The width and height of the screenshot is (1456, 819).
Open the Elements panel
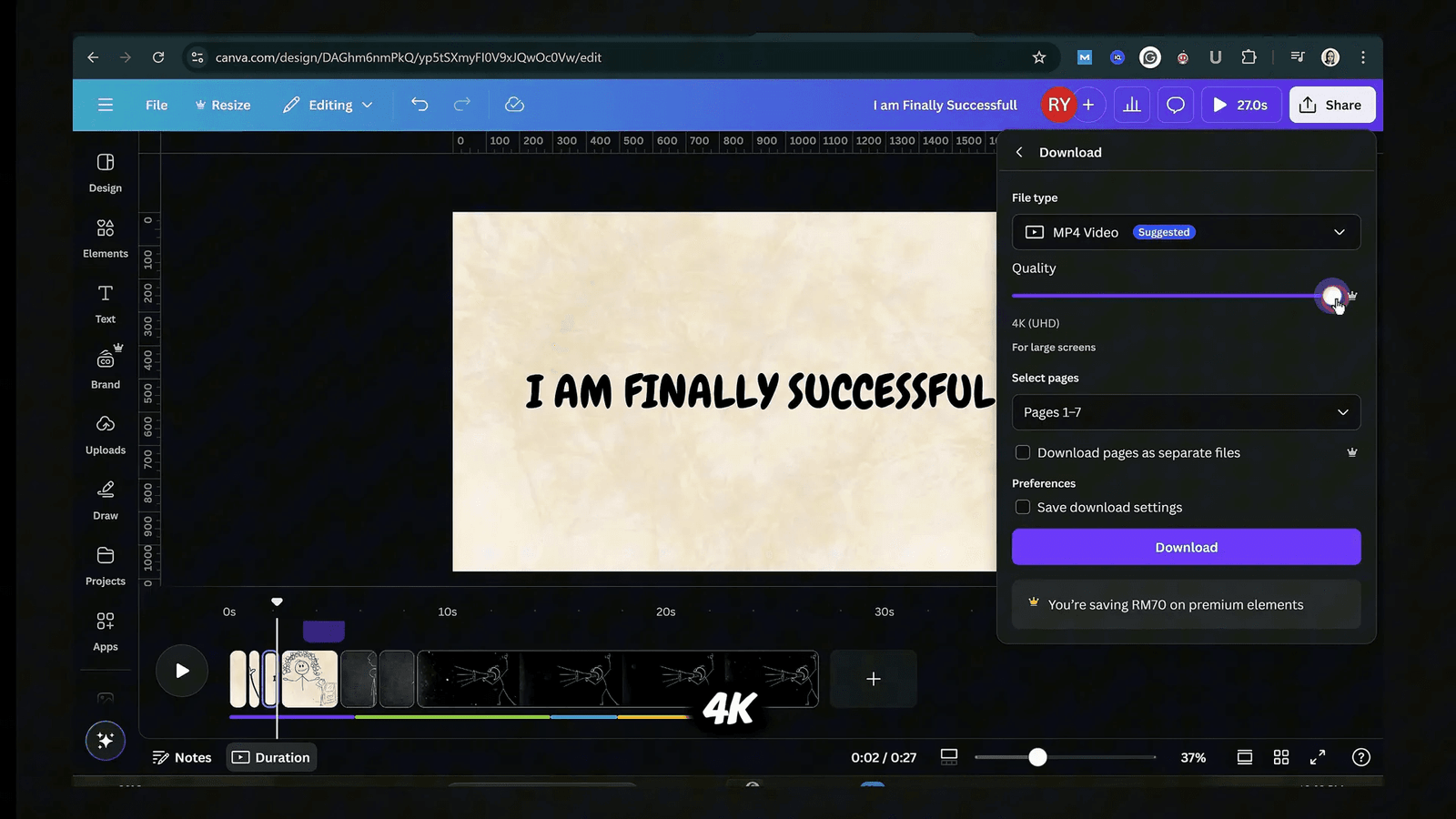tap(105, 237)
